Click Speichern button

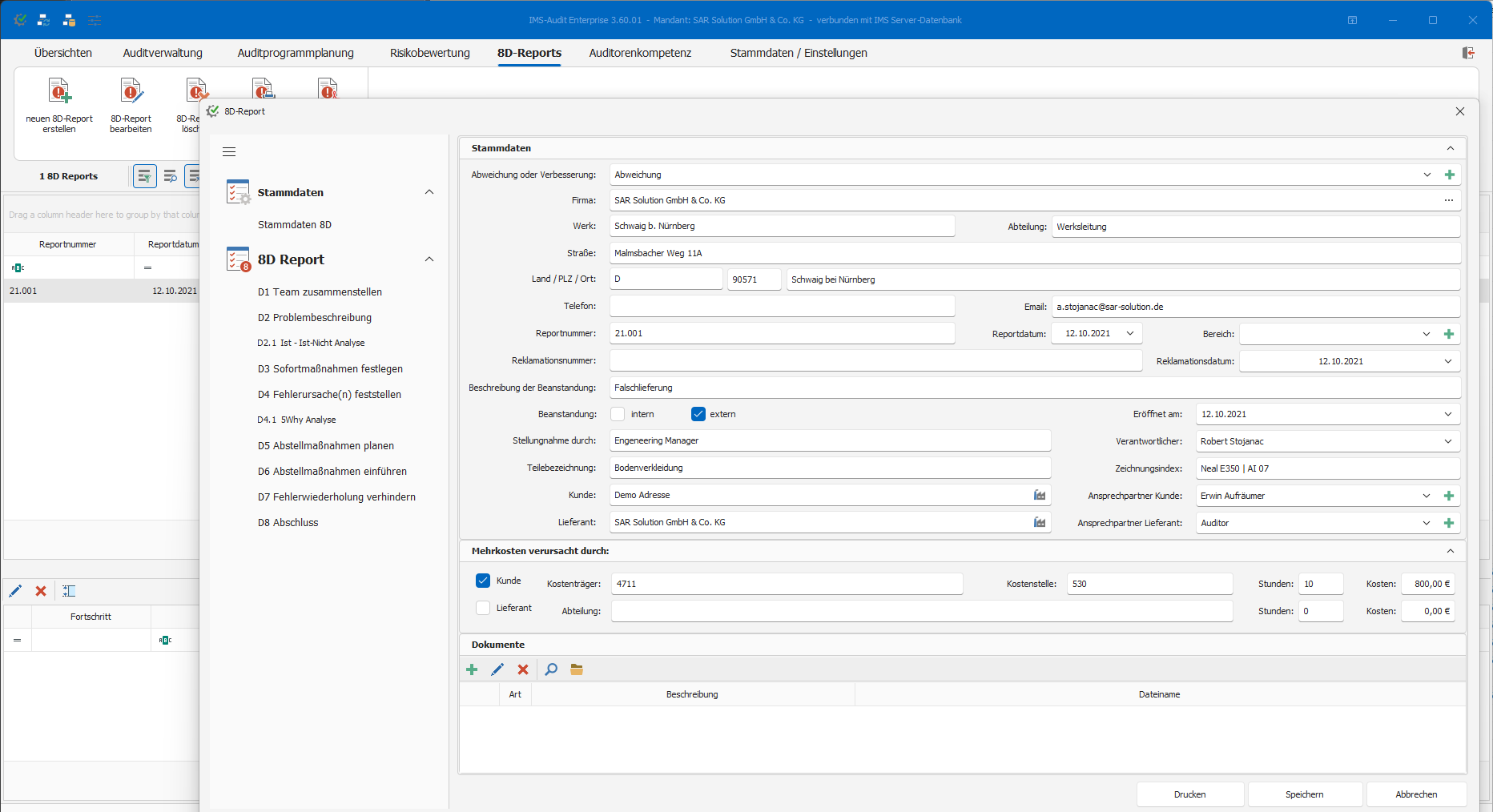pyautogui.click(x=1305, y=794)
